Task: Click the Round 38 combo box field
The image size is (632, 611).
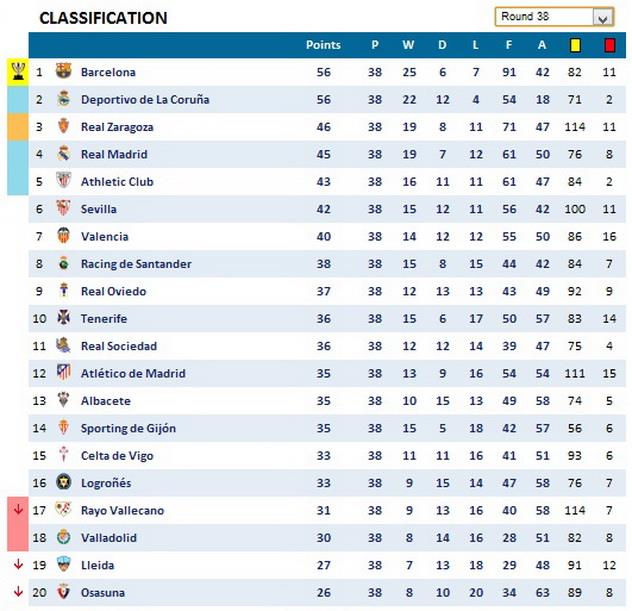Action: click(543, 17)
